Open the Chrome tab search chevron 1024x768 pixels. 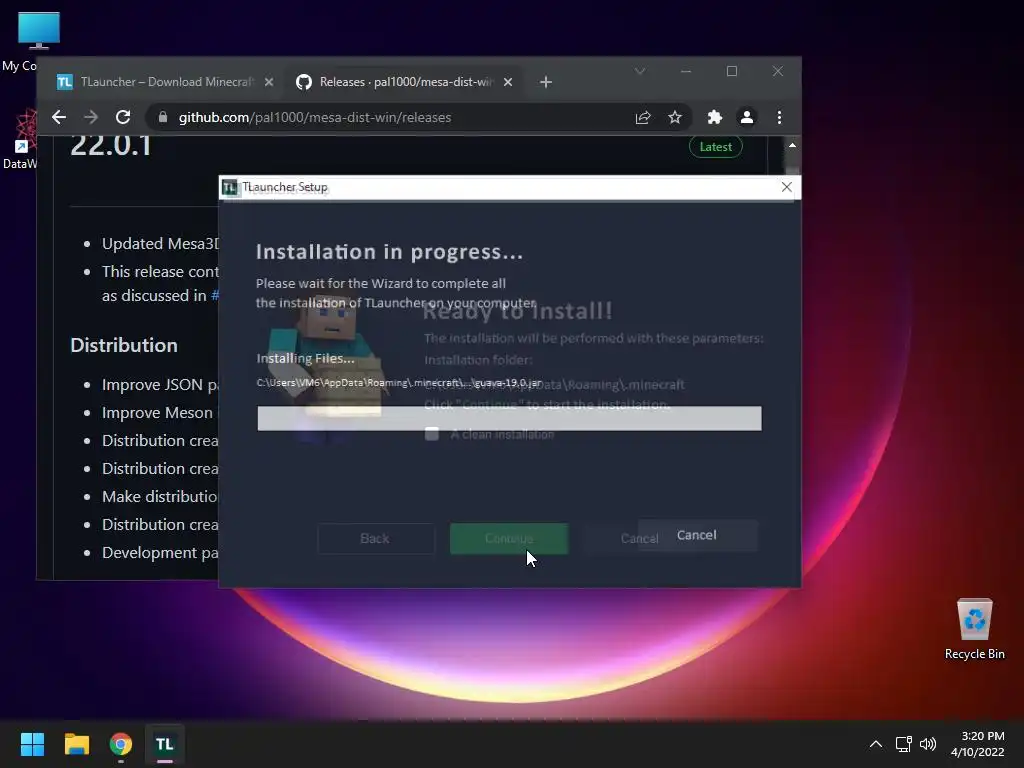pyautogui.click(x=640, y=71)
